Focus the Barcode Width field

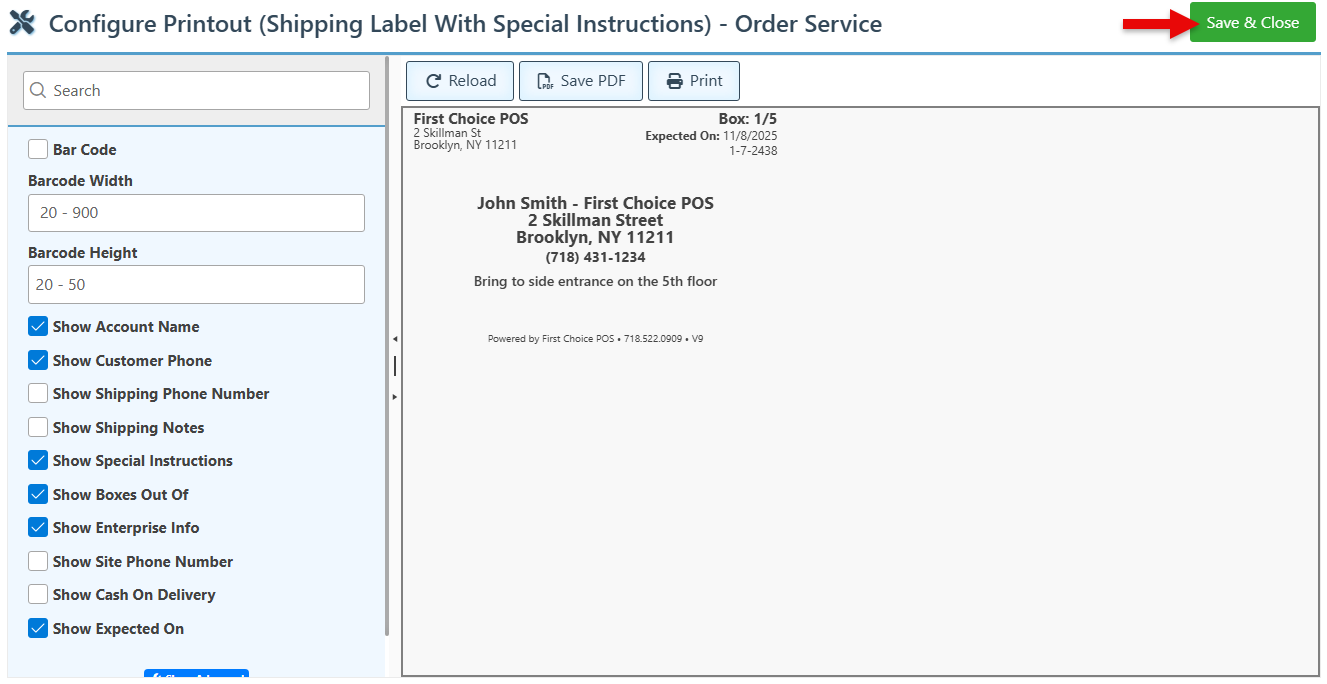coord(196,213)
